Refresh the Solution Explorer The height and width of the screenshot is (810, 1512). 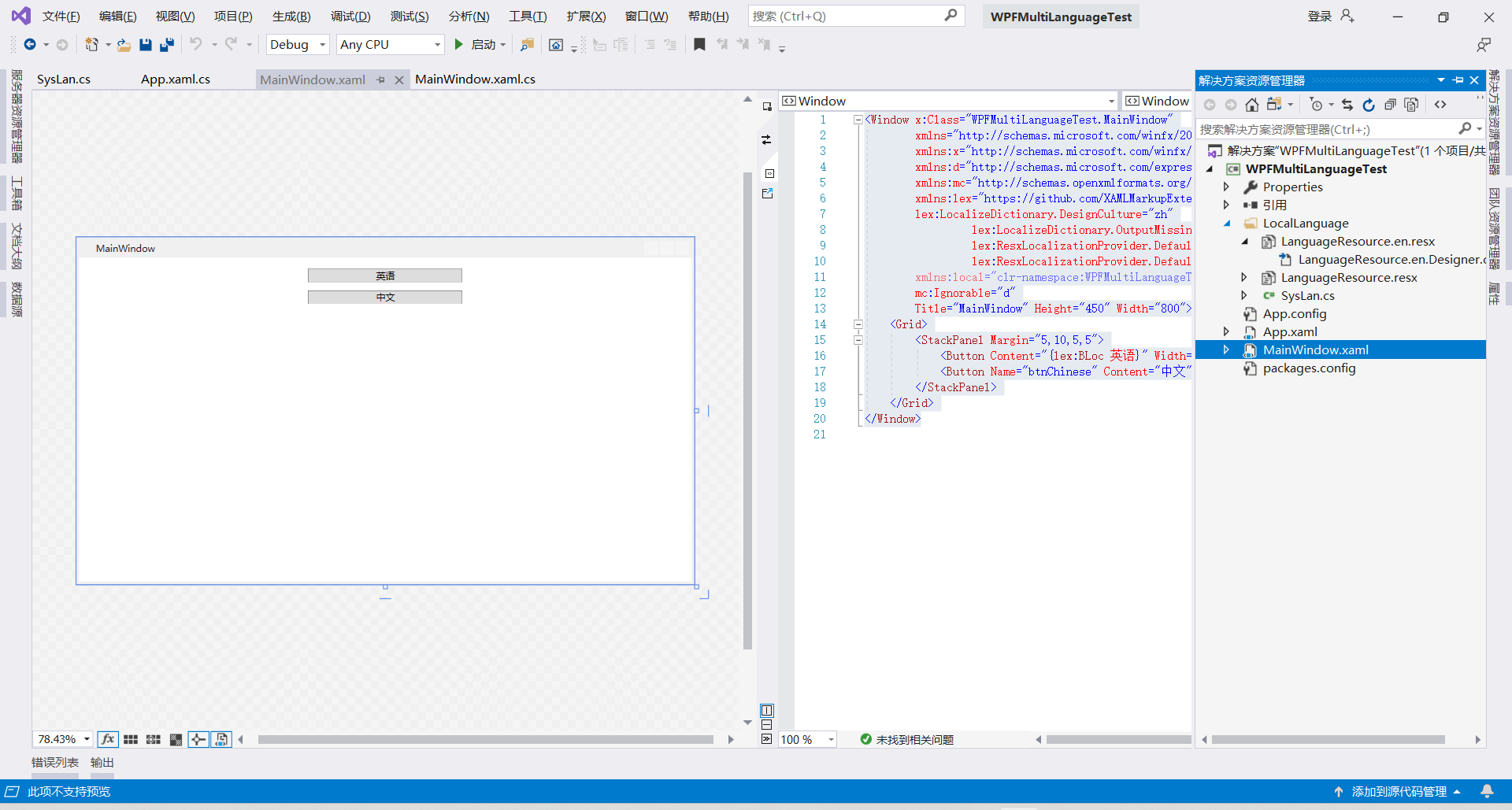(1369, 105)
